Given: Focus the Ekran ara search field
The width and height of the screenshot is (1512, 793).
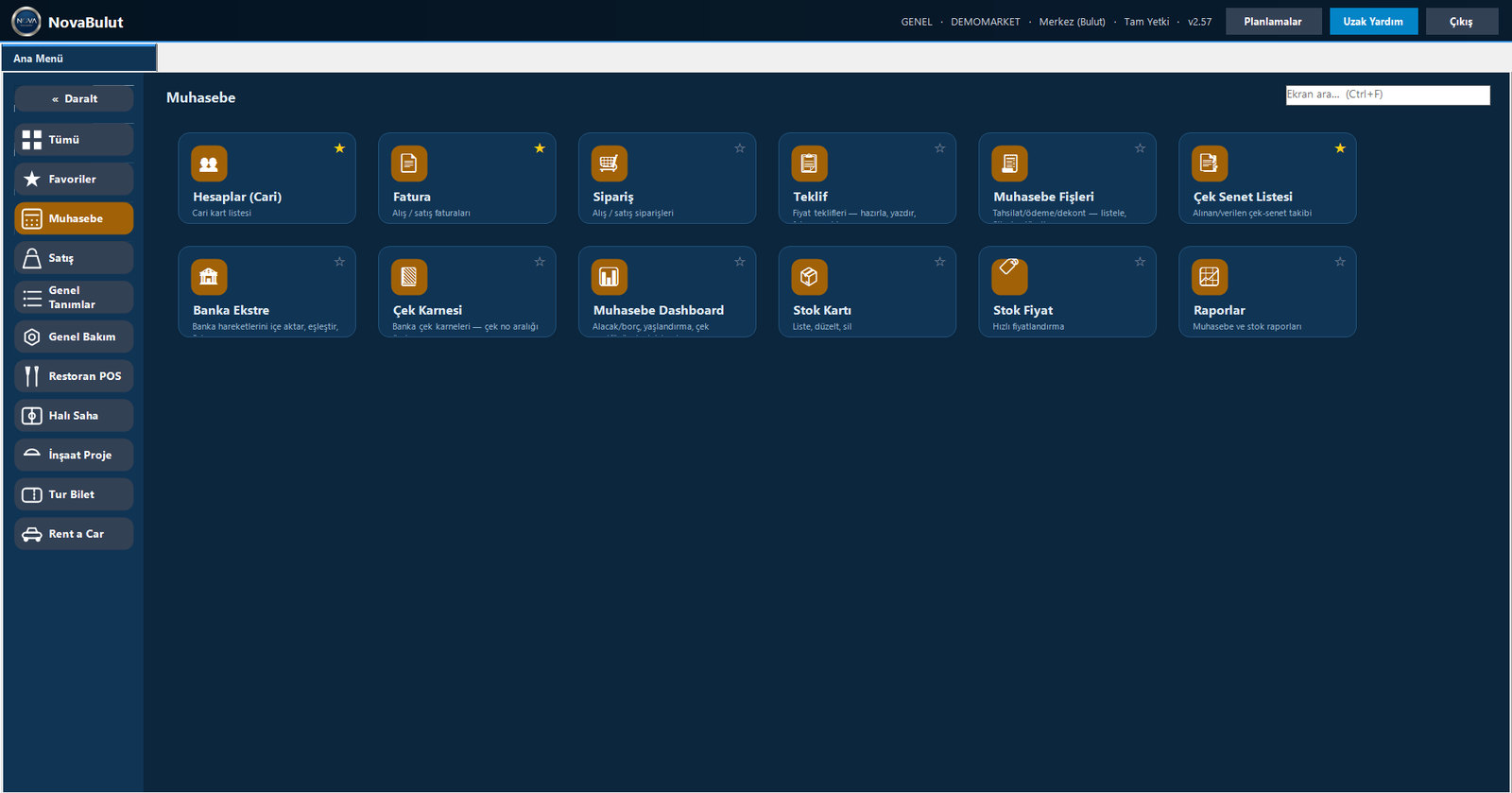Looking at the screenshot, I should click(x=1387, y=95).
